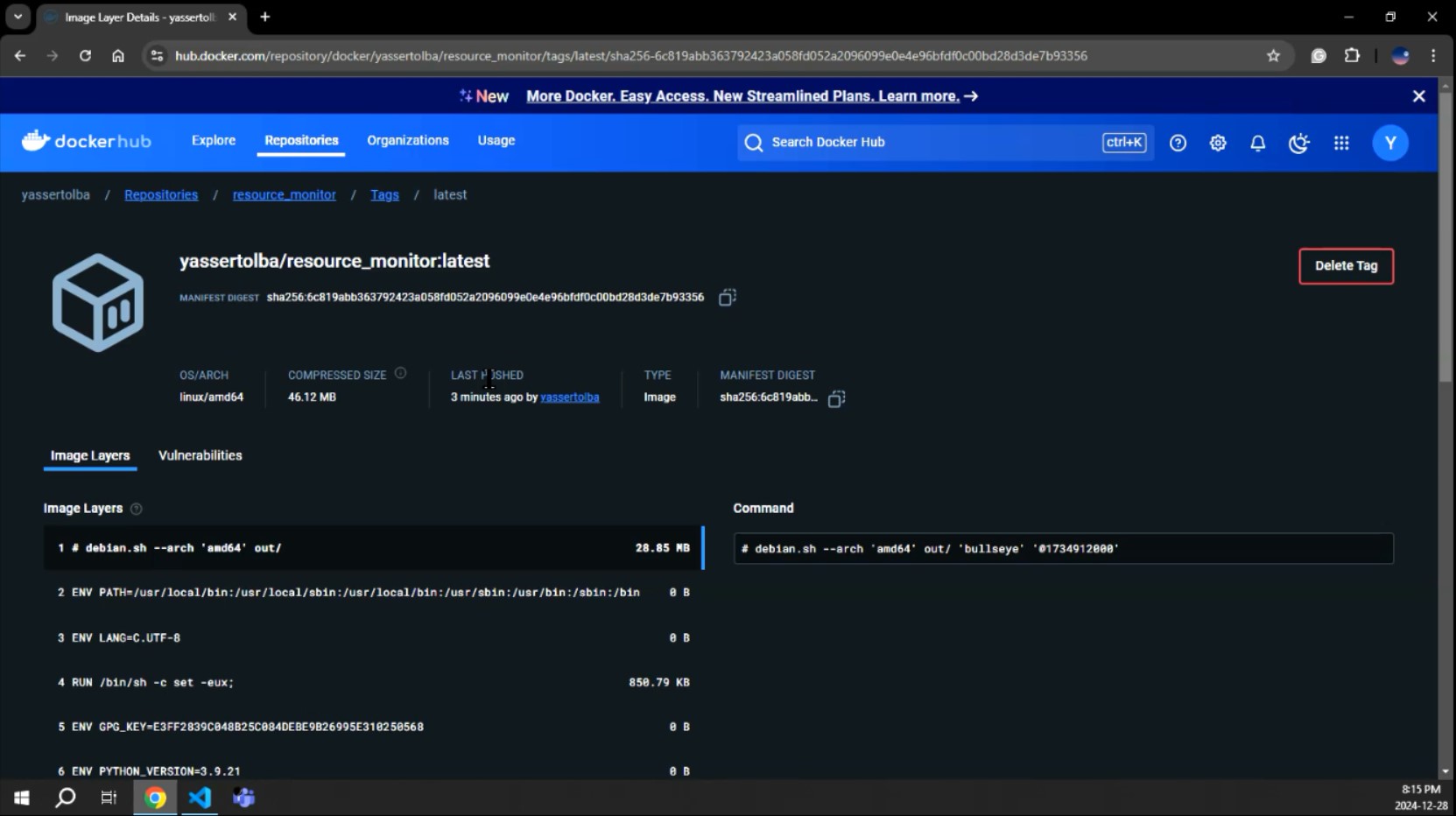Open the Windows Start menu
This screenshot has width=1456, height=816.
tap(22, 798)
